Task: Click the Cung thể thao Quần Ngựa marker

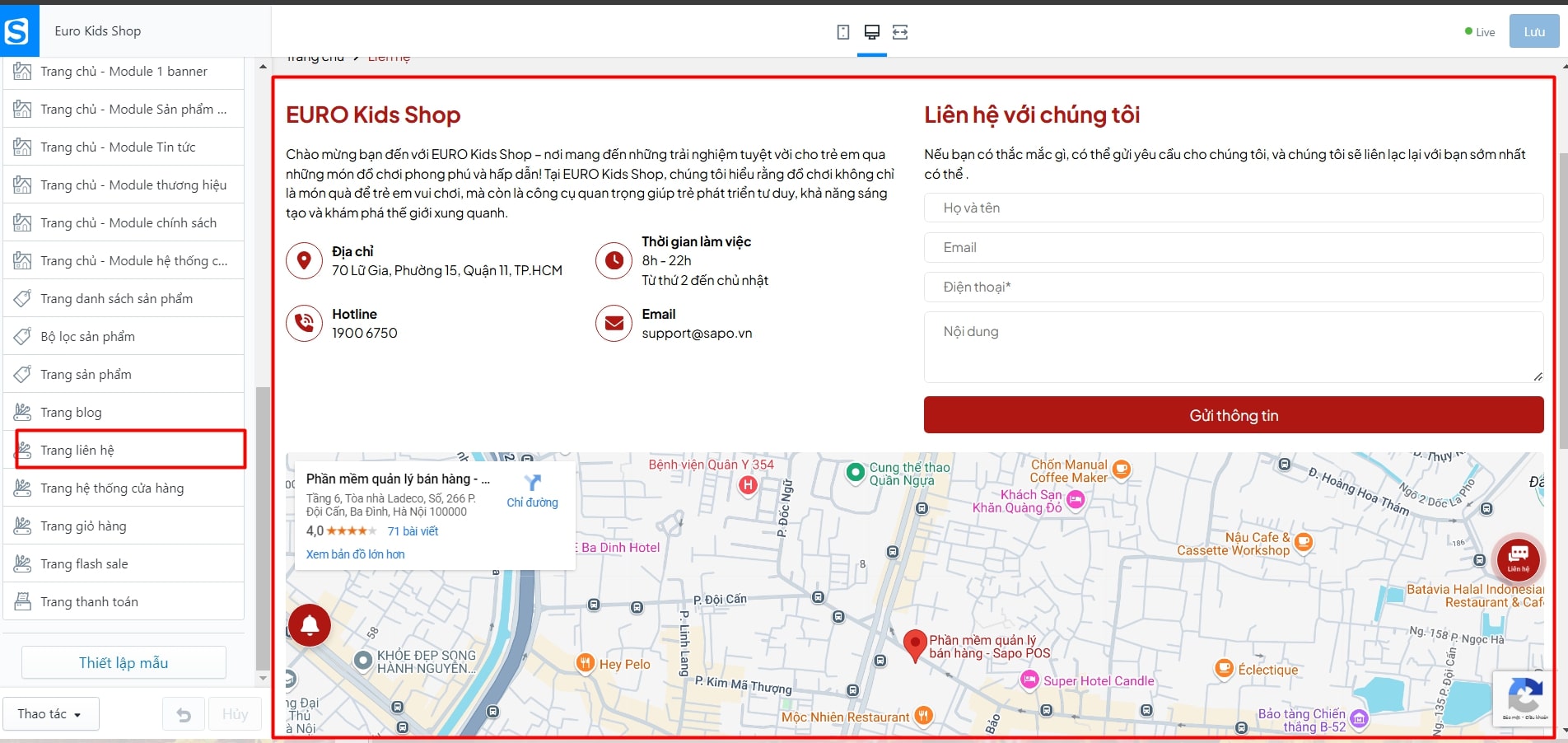Action: pyautogui.click(x=856, y=472)
